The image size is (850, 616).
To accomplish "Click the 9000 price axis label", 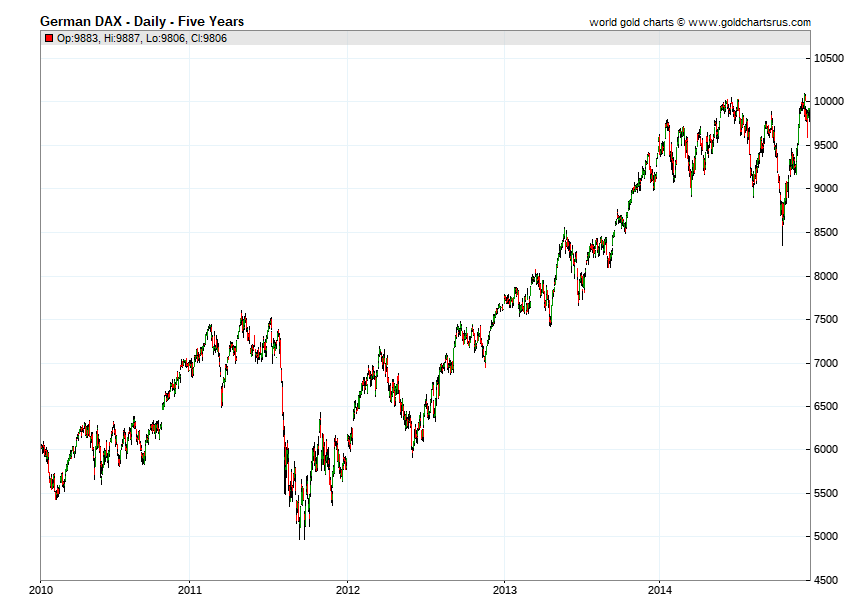I will pyautogui.click(x=826, y=188).
